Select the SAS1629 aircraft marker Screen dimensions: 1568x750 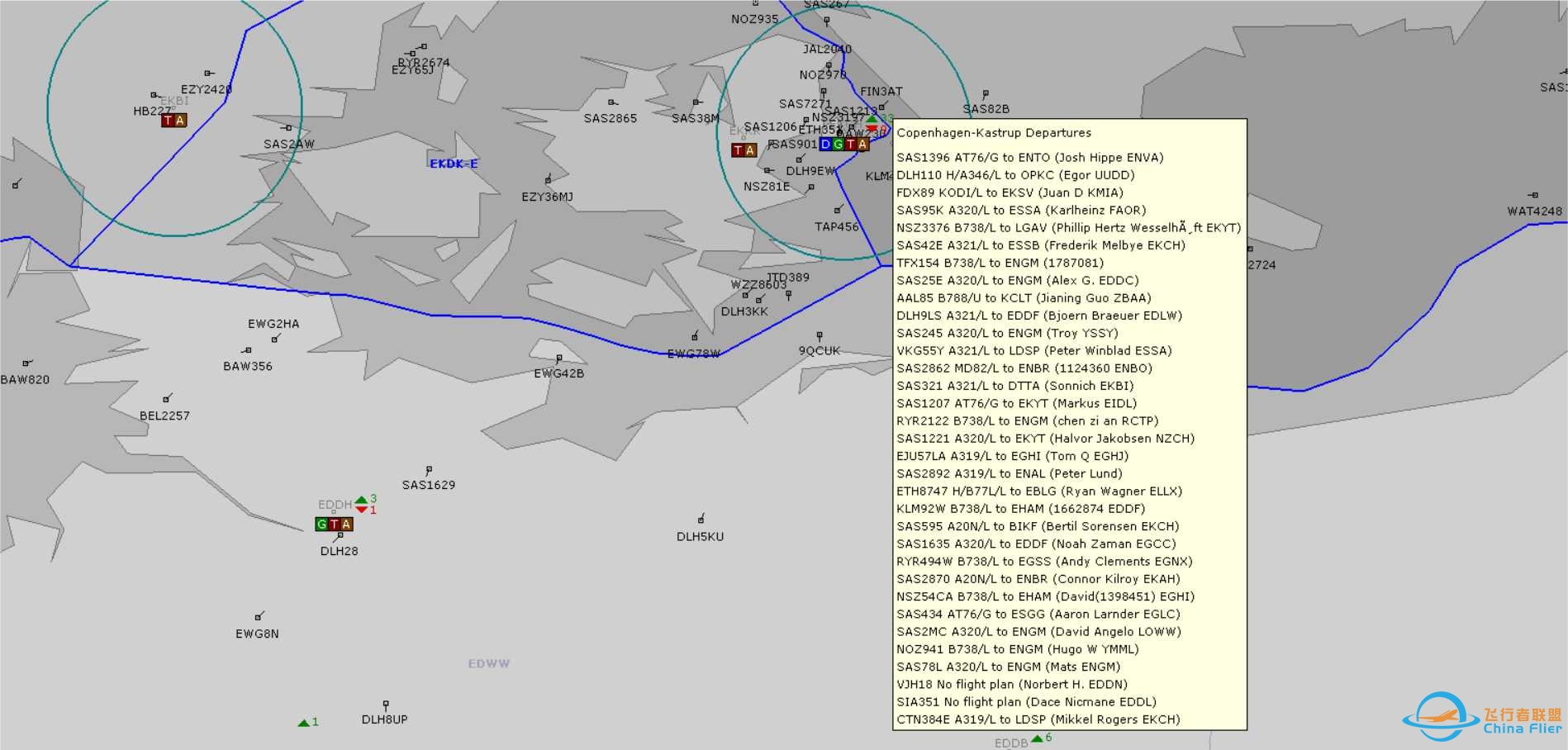(428, 470)
